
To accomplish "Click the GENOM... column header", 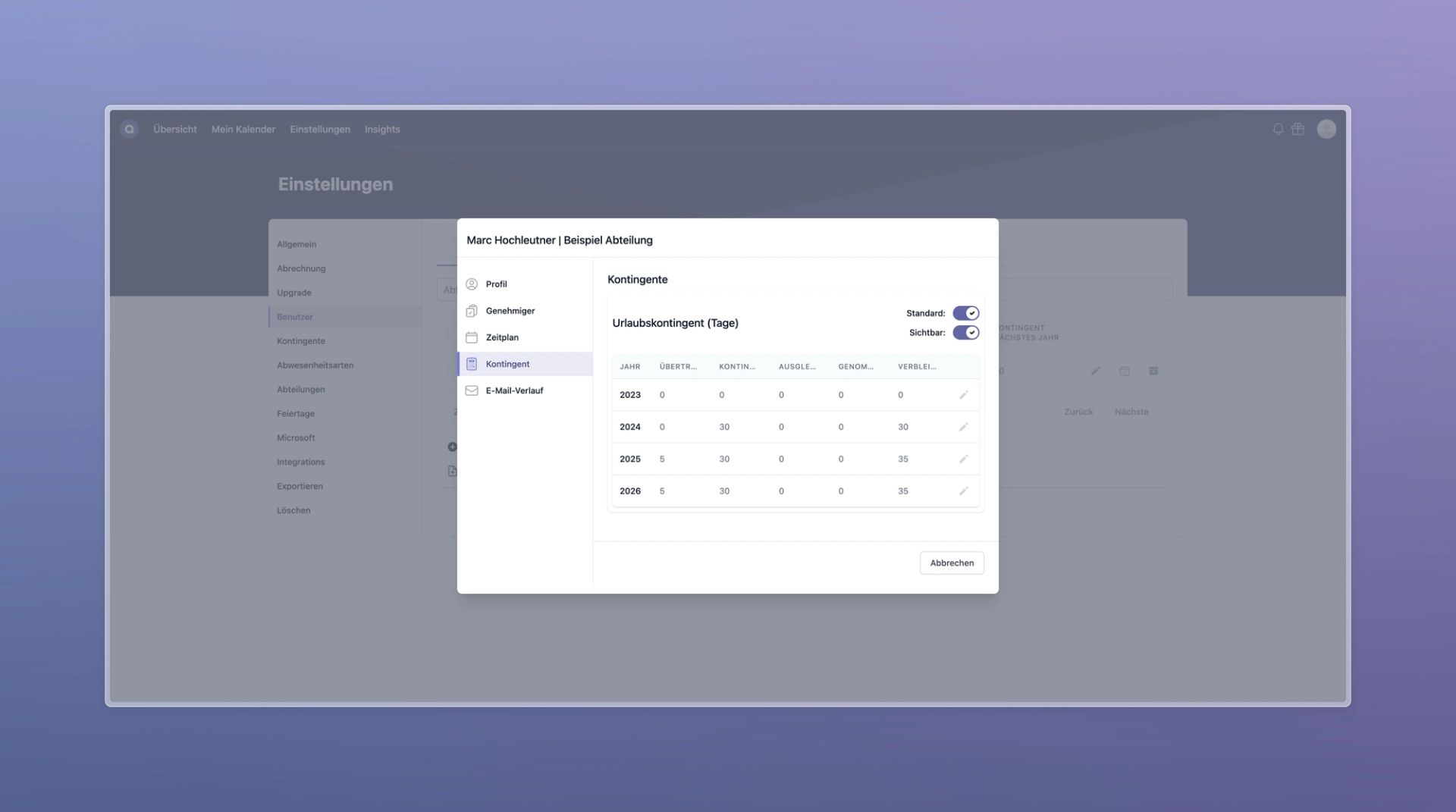I will pyautogui.click(x=856, y=367).
